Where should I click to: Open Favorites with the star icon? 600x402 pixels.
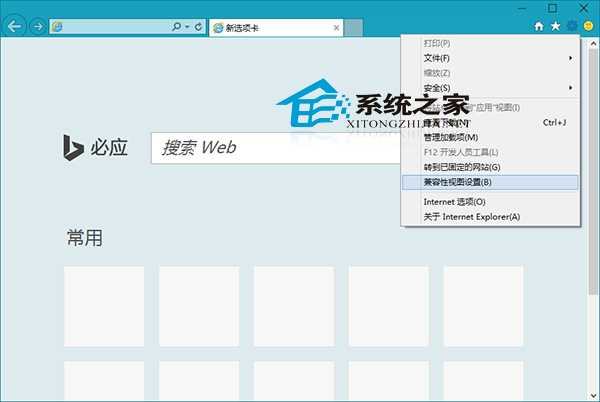(x=555, y=26)
